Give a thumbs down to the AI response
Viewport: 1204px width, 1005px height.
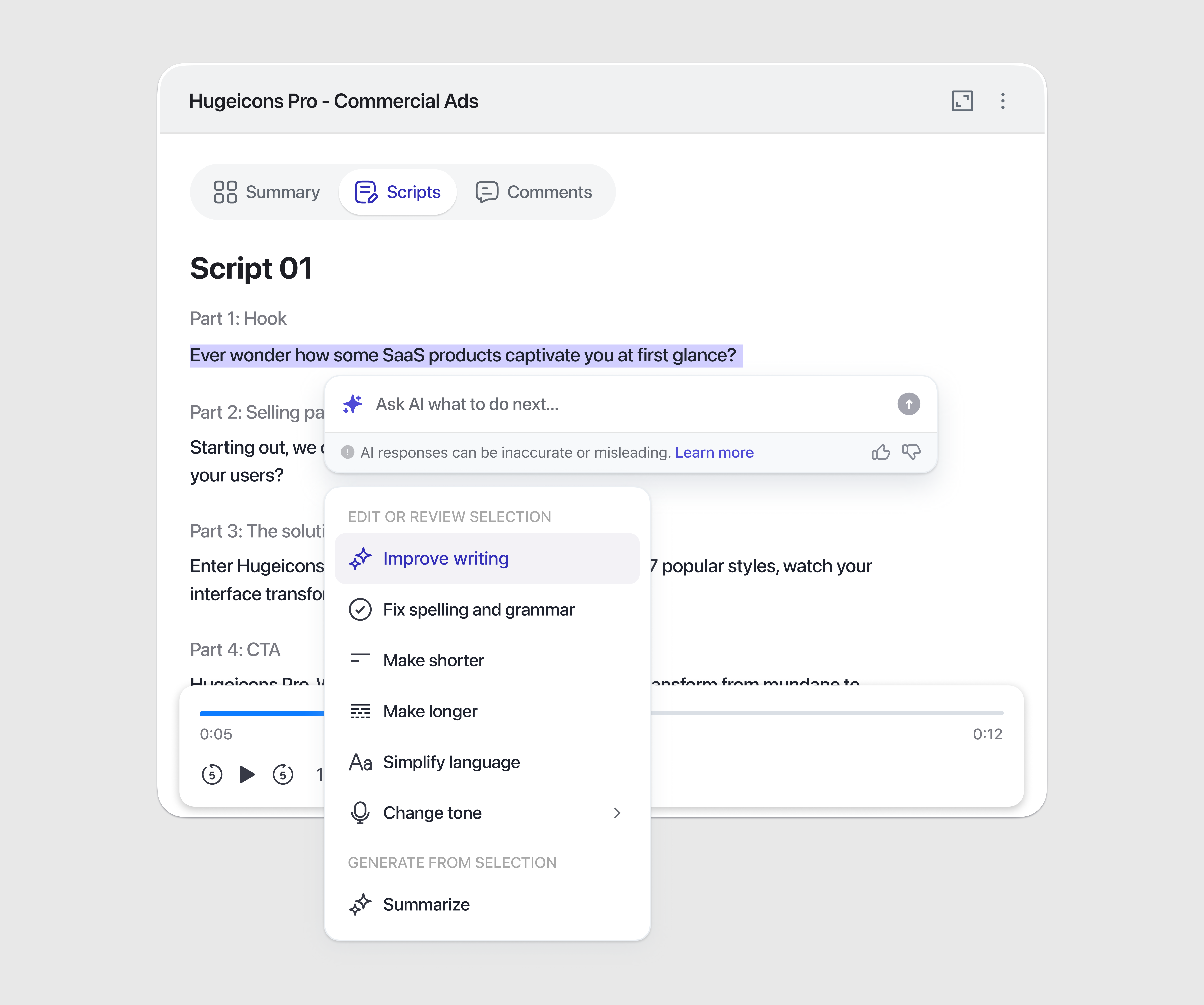pos(911,452)
